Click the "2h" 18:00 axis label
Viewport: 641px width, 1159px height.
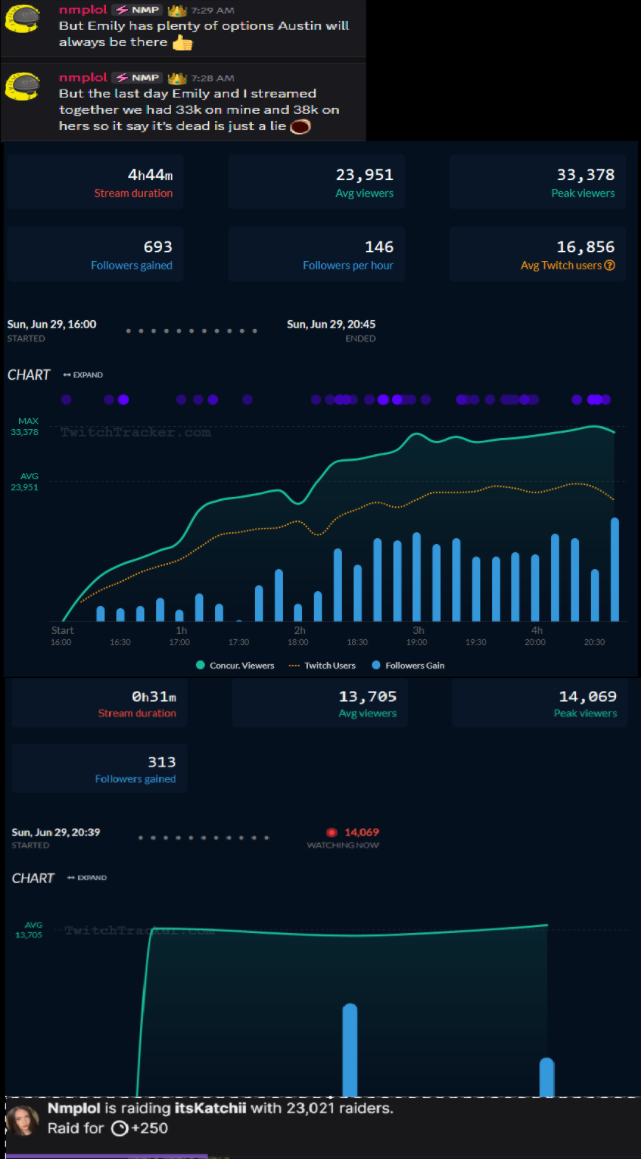coord(299,636)
